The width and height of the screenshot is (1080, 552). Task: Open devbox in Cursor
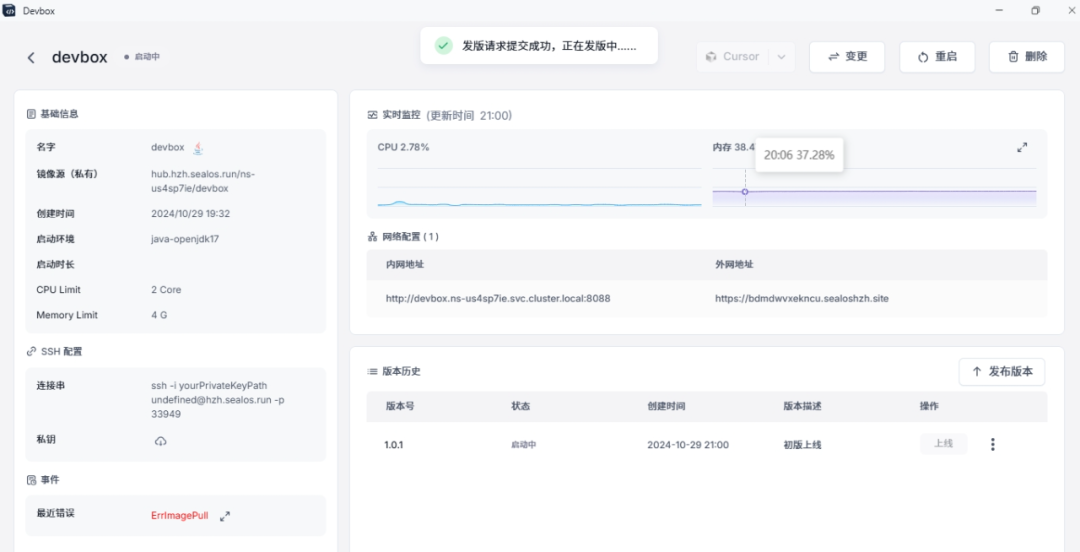[x=732, y=57]
